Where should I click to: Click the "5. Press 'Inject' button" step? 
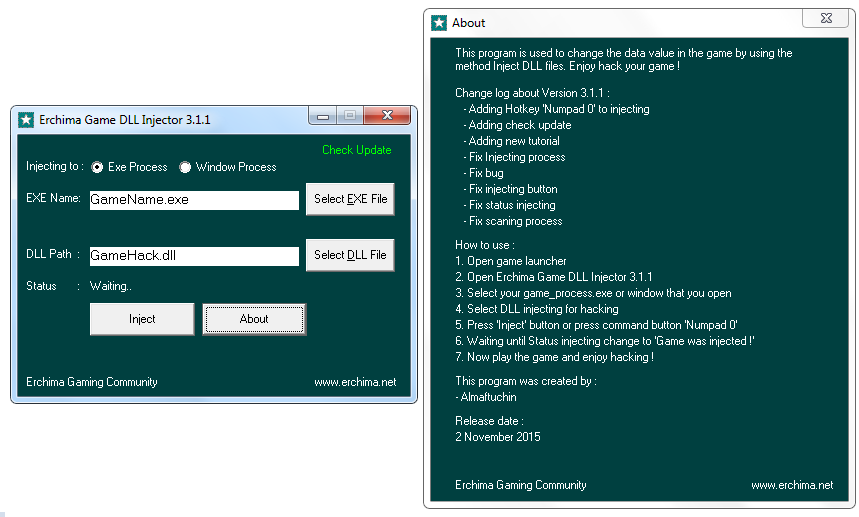(x=596, y=325)
